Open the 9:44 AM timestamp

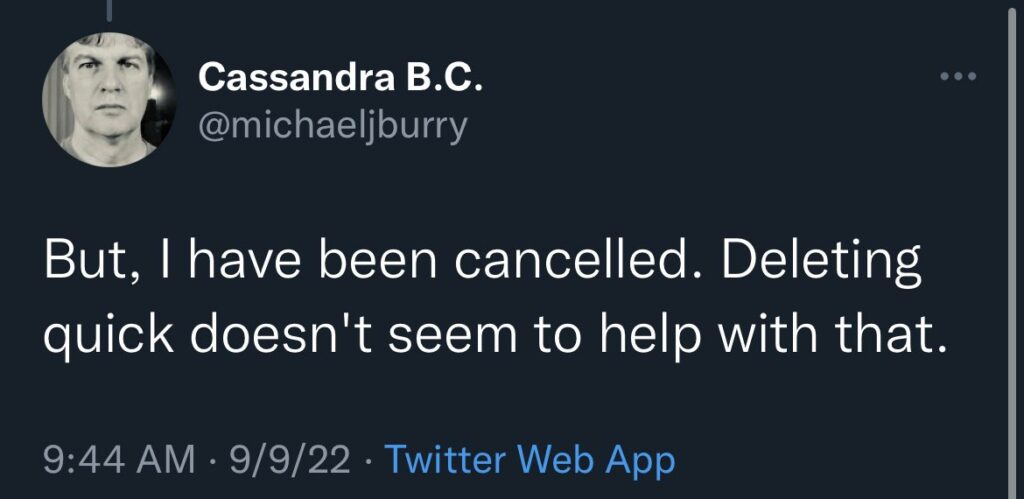[119, 461]
